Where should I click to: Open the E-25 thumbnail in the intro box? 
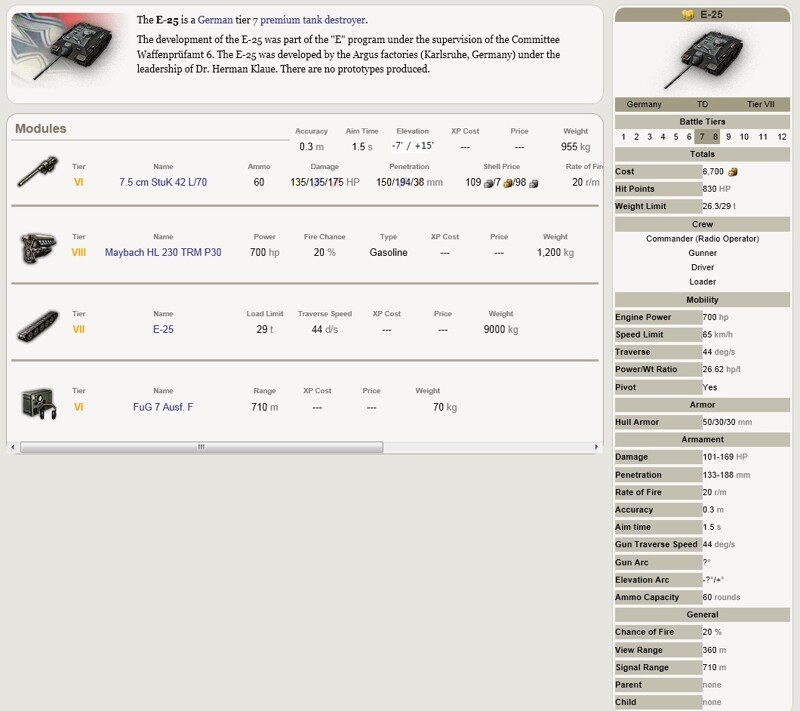(x=69, y=49)
